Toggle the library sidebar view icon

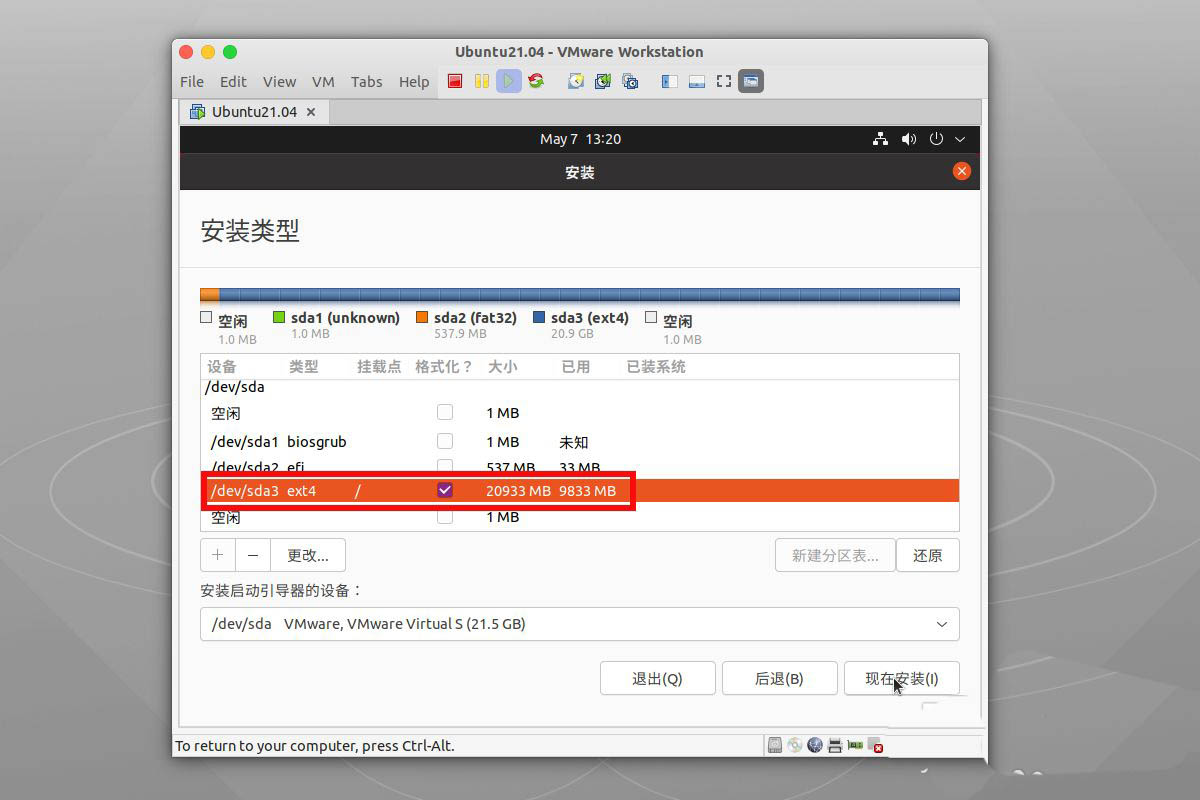coord(670,81)
